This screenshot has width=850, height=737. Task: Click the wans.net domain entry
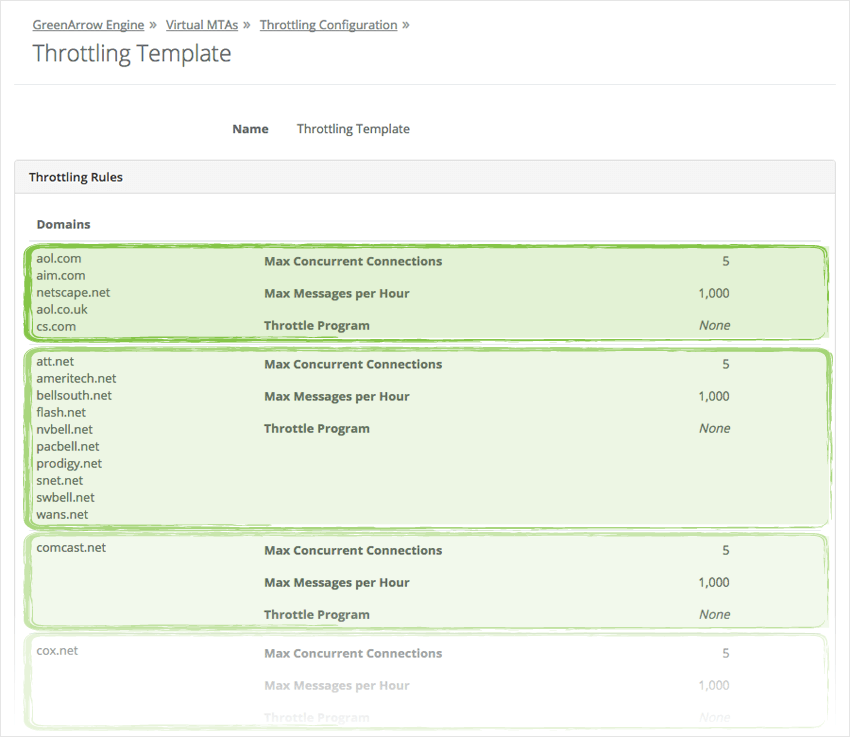(x=62, y=515)
